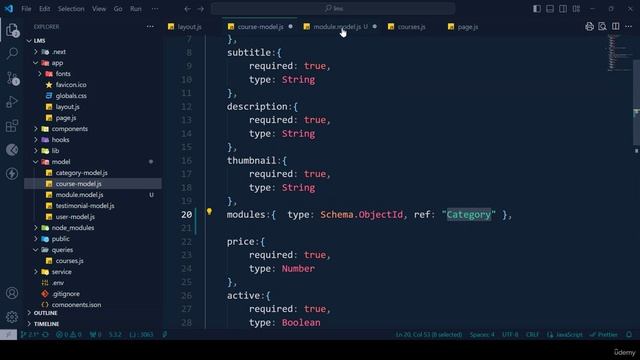Toggle the bottom panel visibility
The width and height of the screenshot is (640, 360).
click(x=550, y=9)
